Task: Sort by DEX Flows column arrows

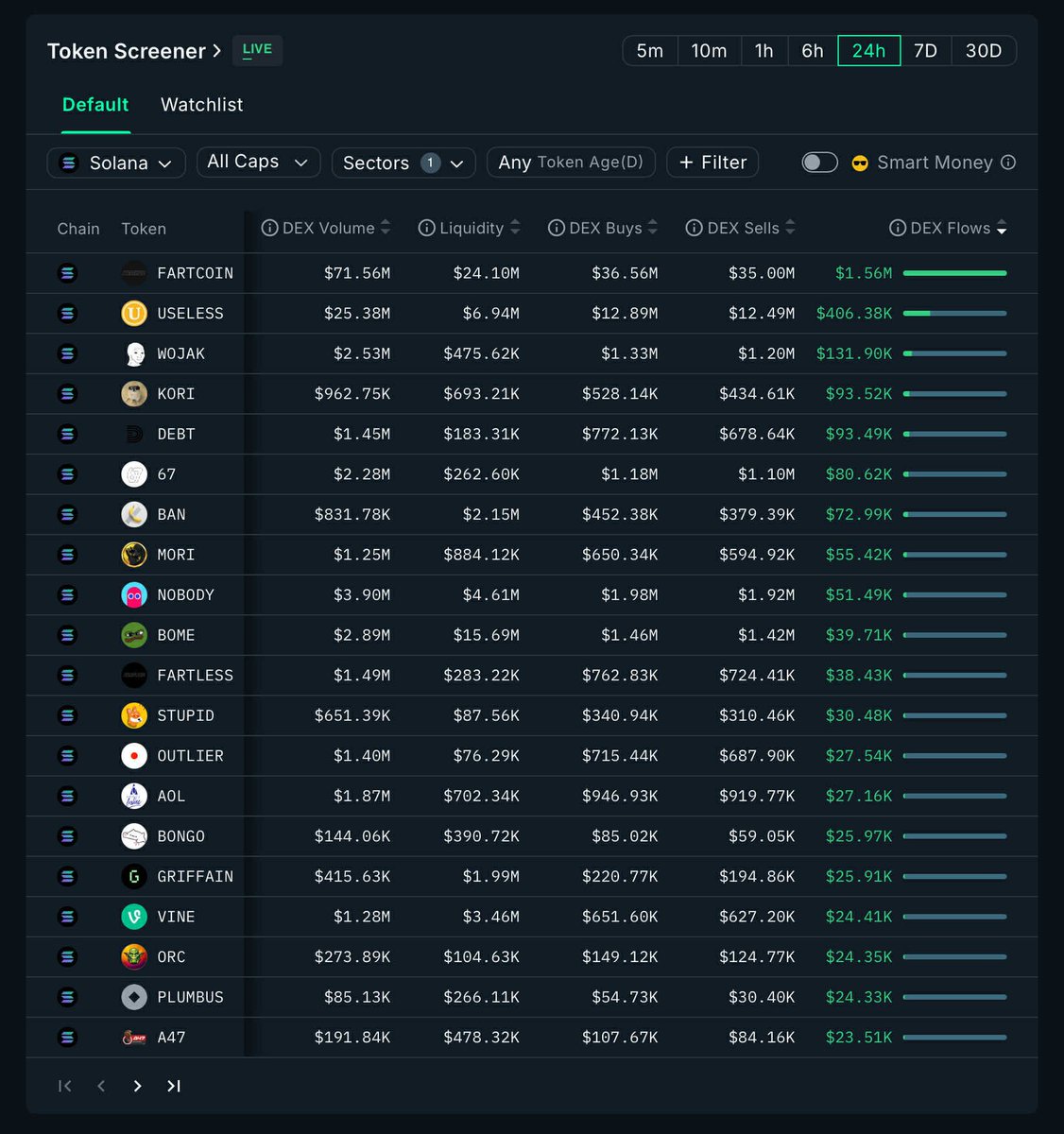Action: pos(1002,228)
